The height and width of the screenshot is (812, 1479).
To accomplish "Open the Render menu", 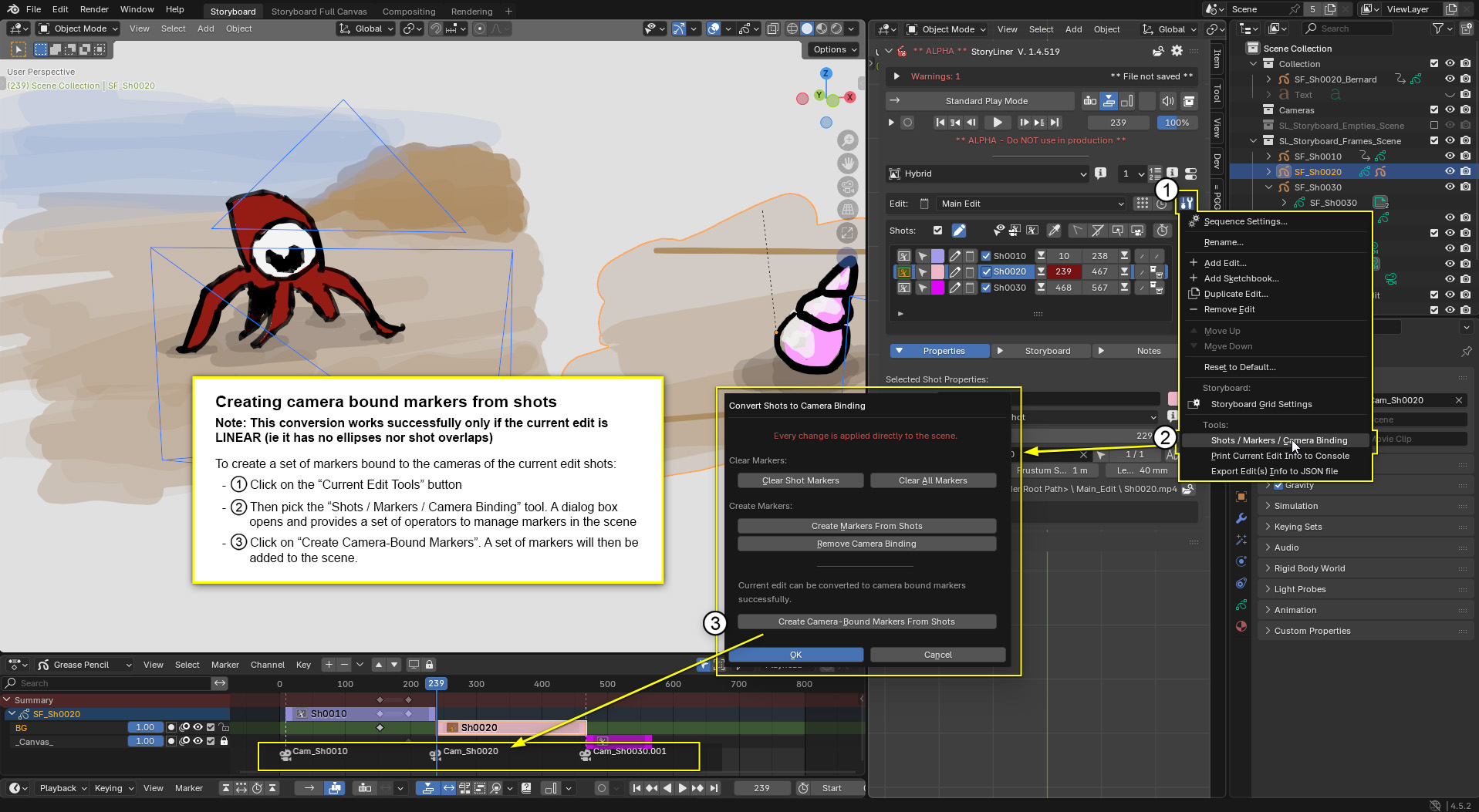I will (94, 9).
